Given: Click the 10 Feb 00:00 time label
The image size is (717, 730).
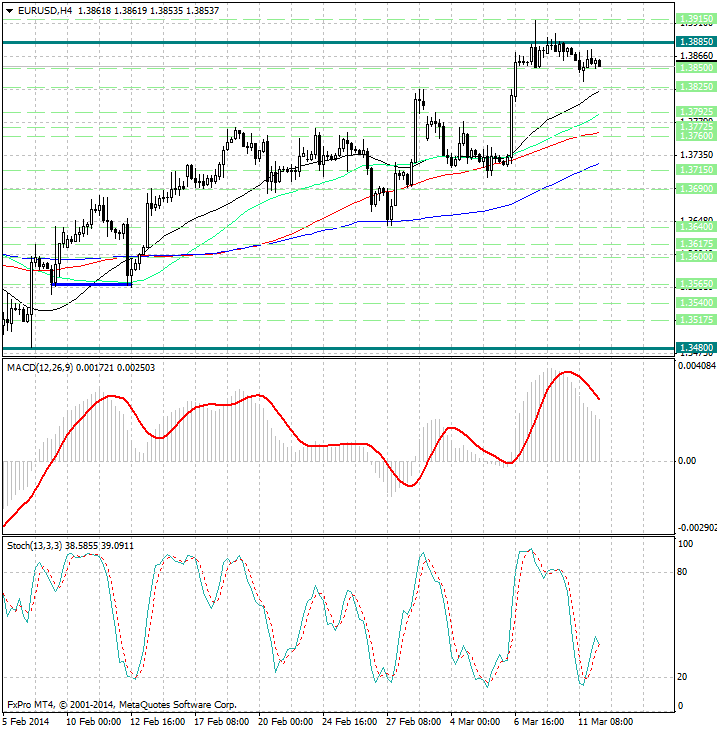Looking at the screenshot, I should coord(94,722).
